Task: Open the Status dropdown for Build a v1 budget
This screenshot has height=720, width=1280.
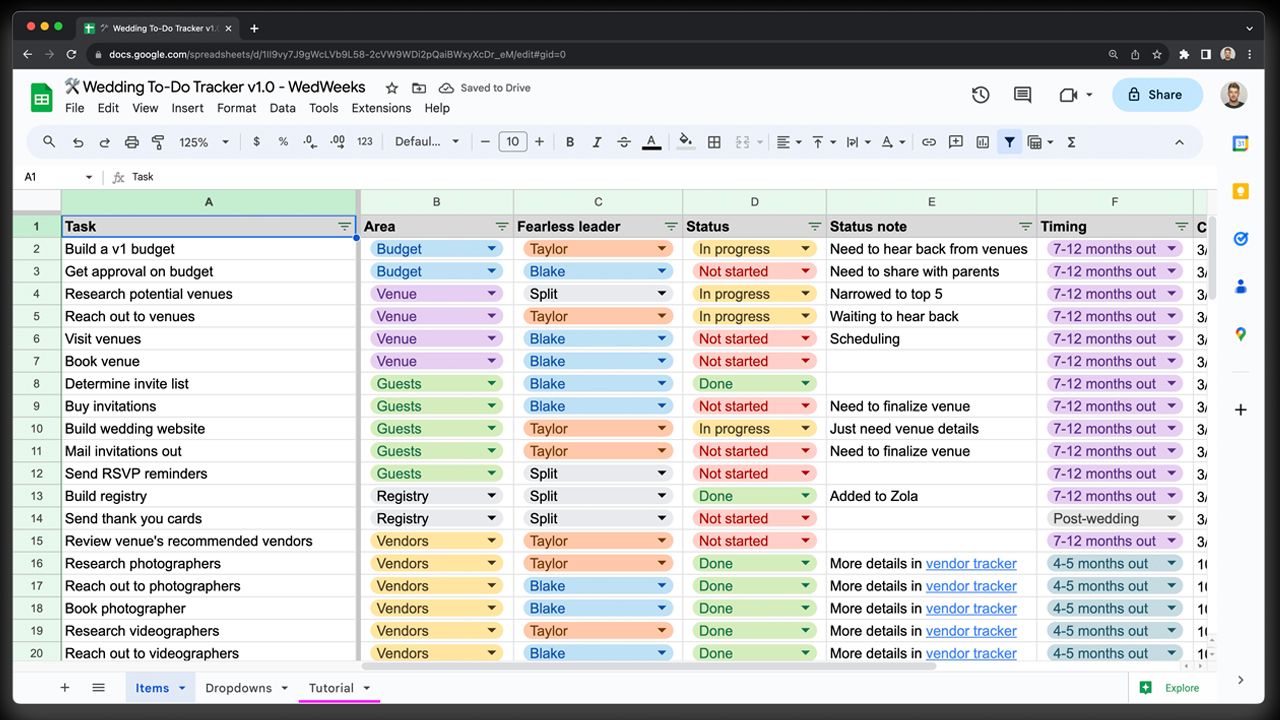Action: 805,248
